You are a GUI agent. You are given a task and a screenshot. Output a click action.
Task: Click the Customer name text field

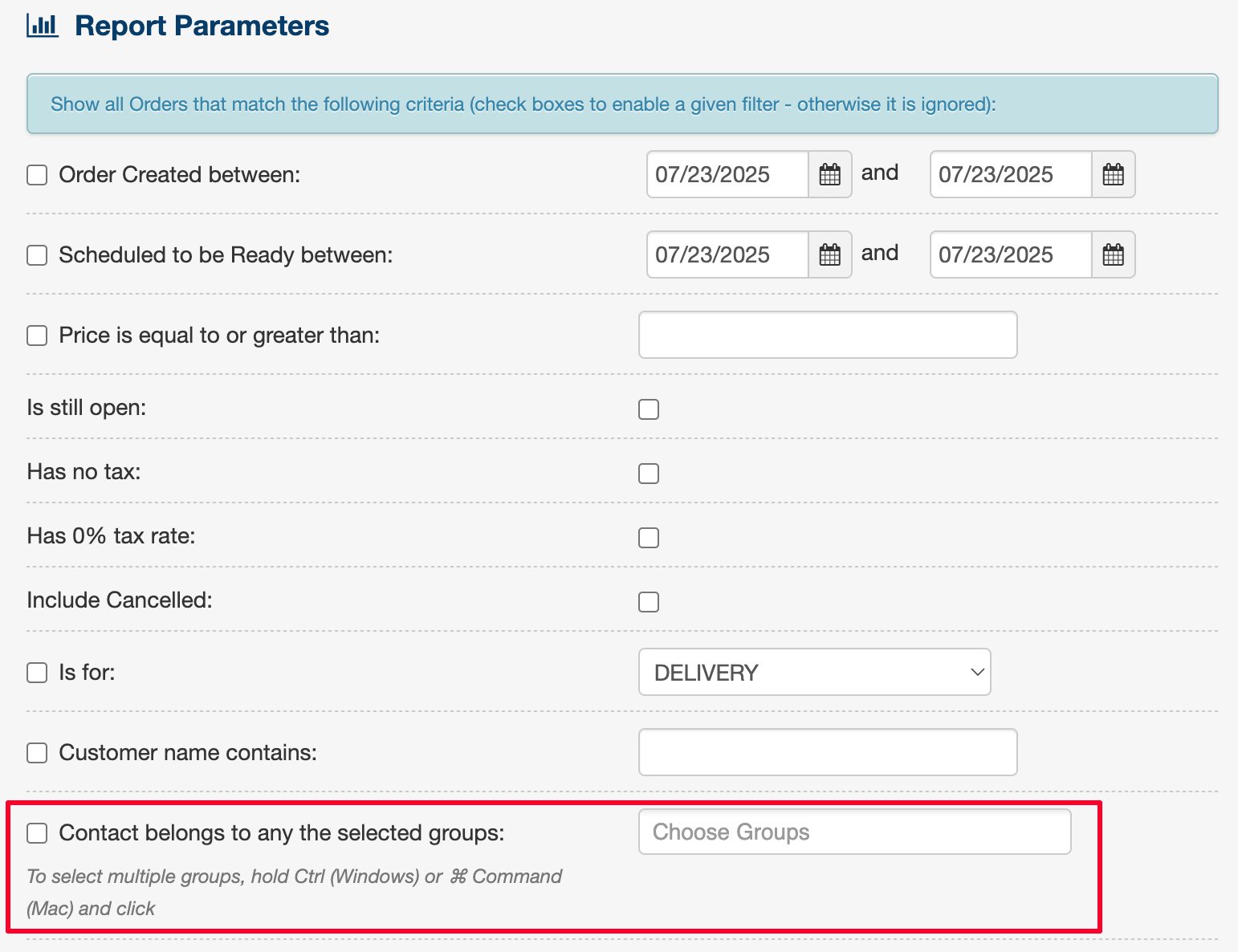click(828, 752)
